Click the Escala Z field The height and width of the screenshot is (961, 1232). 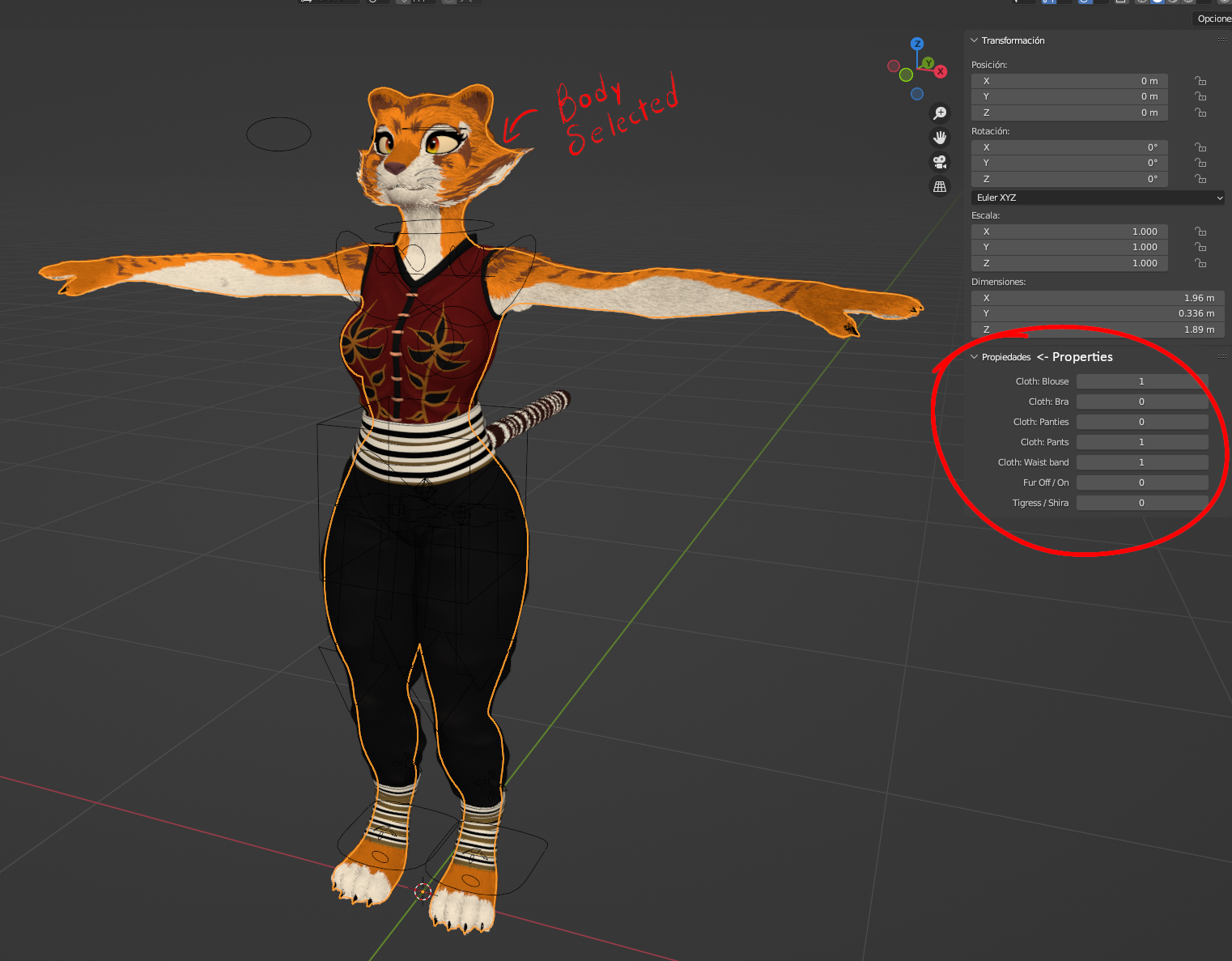click(1069, 263)
